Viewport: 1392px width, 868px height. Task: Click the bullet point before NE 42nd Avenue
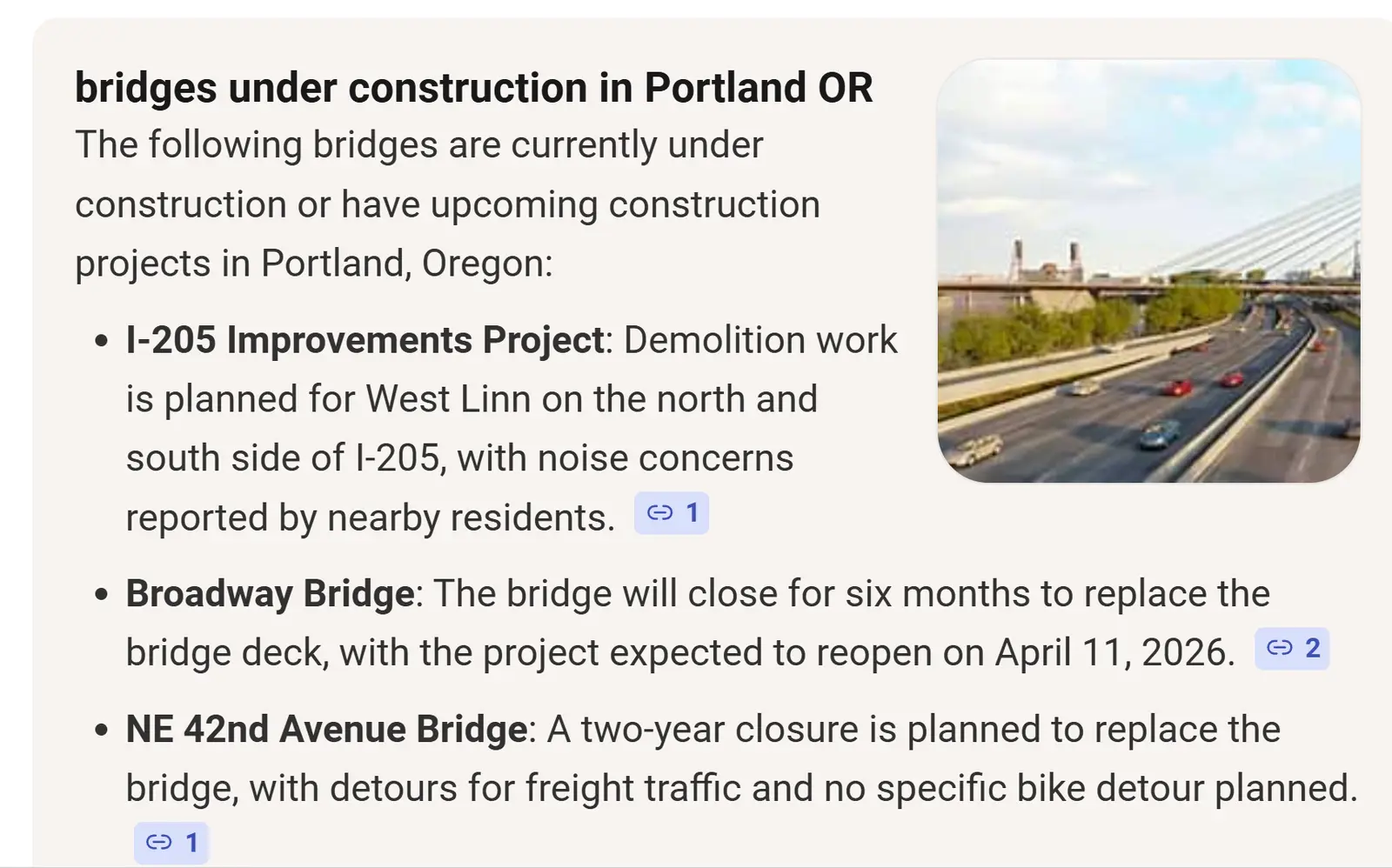pyautogui.click(x=102, y=731)
